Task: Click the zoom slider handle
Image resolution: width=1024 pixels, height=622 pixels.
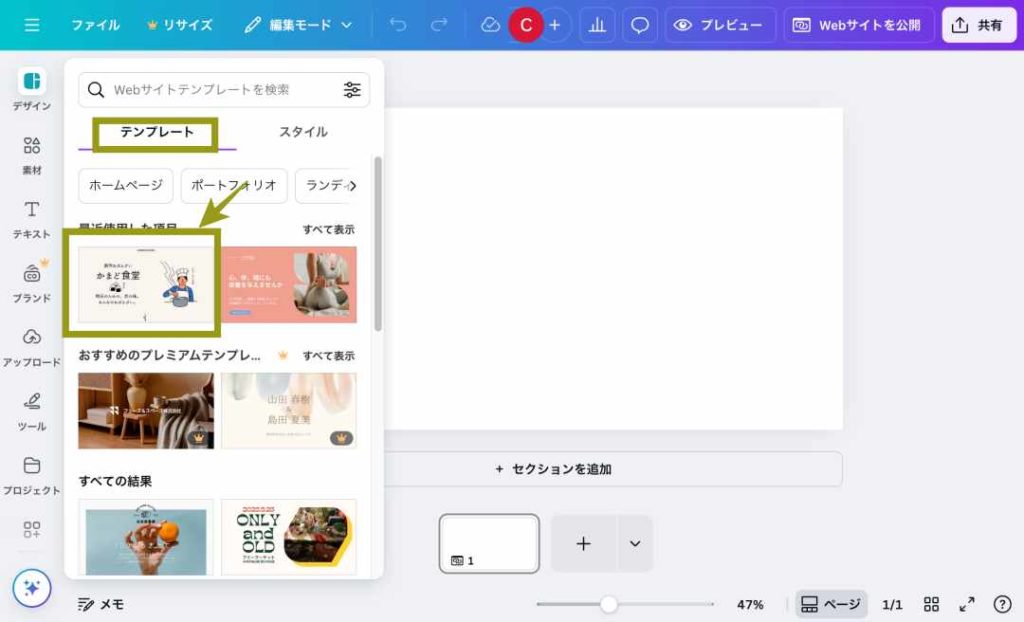Action: [608, 604]
